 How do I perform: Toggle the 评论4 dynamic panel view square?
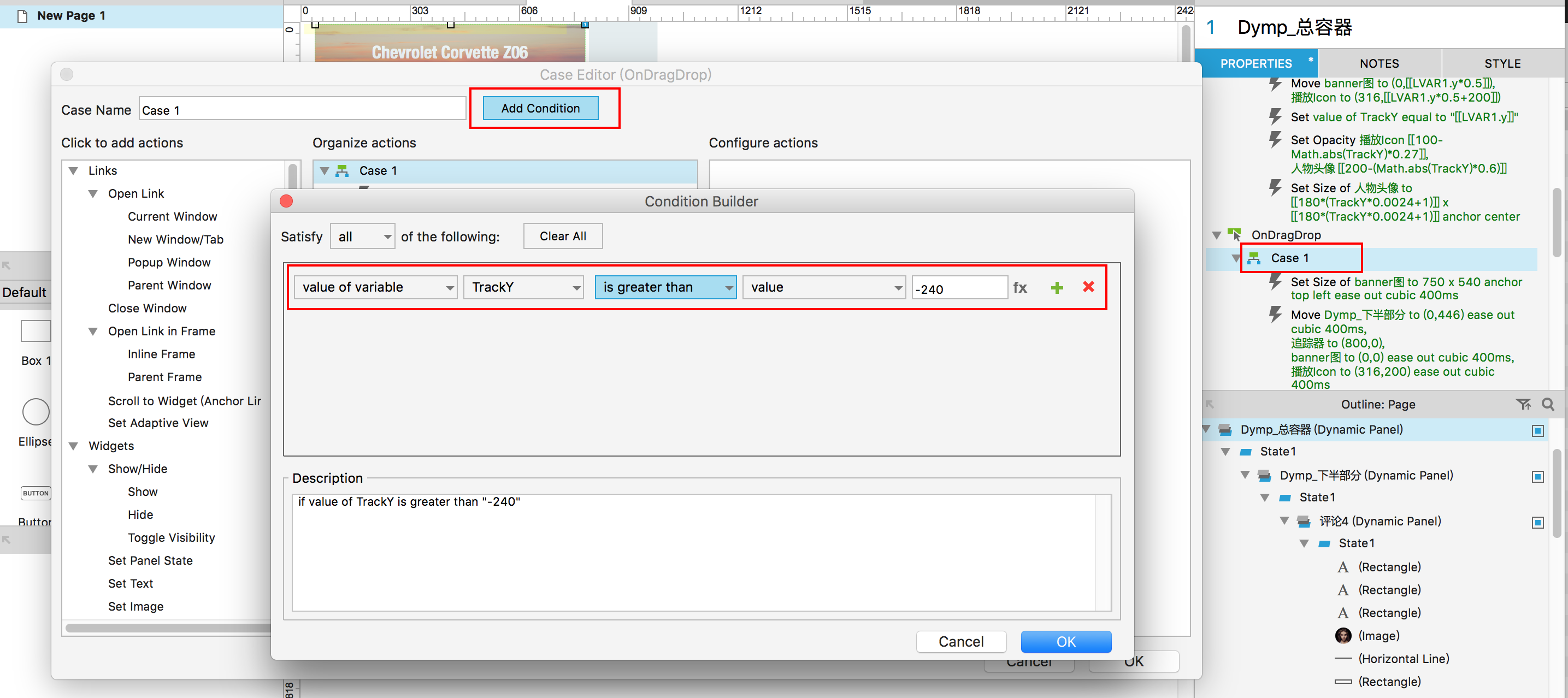coord(1537,523)
